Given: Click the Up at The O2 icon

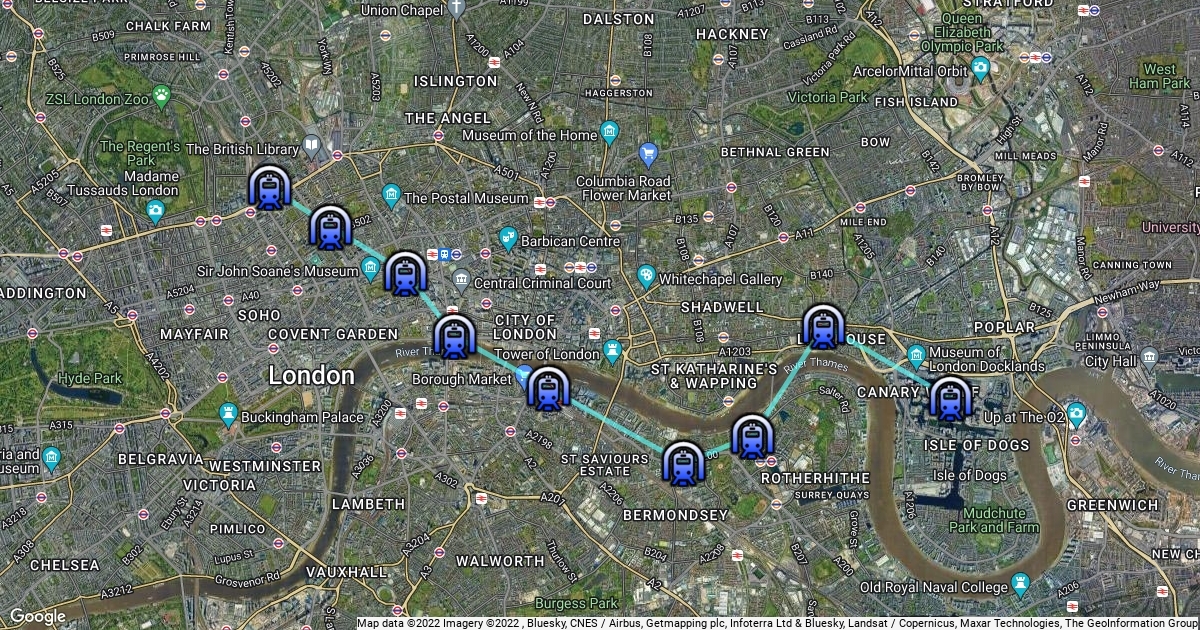Looking at the screenshot, I should click(1076, 413).
